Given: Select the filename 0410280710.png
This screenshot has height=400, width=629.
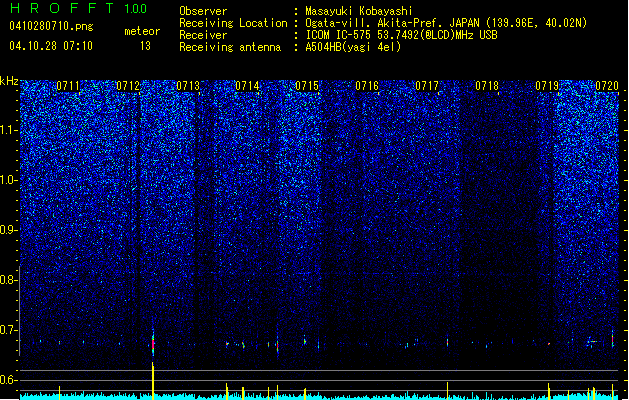Looking at the screenshot, I should point(51,26).
